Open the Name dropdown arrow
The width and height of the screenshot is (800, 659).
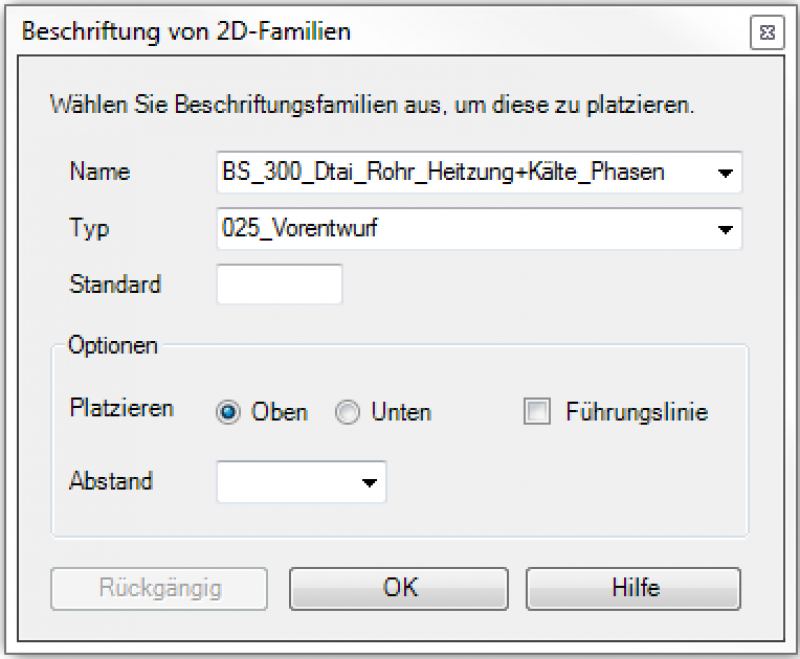pos(725,172)
